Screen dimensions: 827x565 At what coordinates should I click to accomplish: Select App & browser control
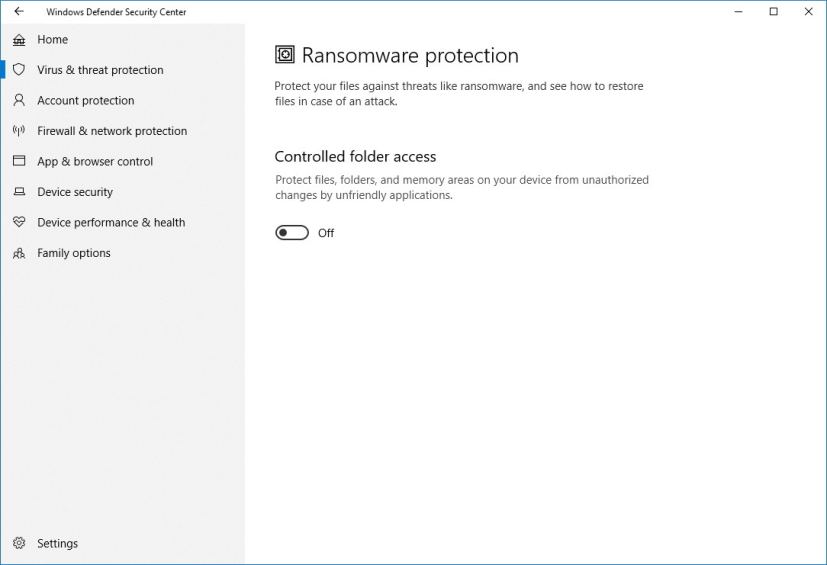[122, 161]
